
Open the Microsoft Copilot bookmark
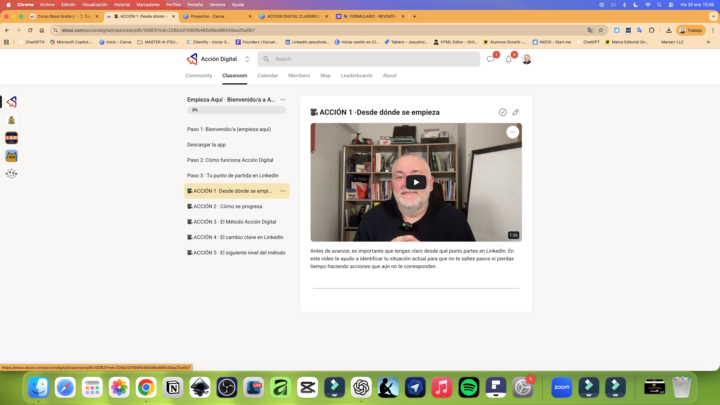71,42
